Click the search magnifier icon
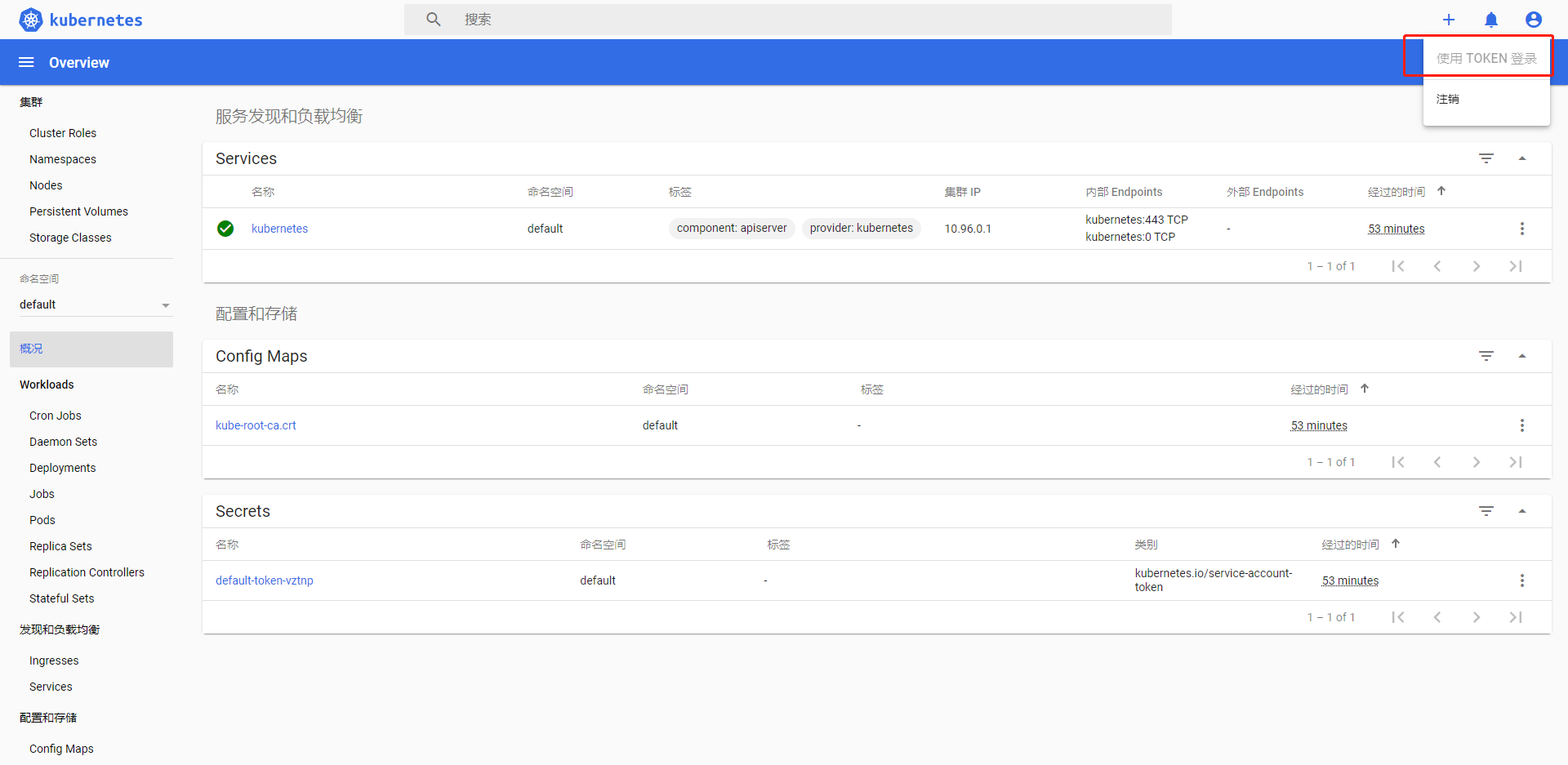 coord(434,19)
